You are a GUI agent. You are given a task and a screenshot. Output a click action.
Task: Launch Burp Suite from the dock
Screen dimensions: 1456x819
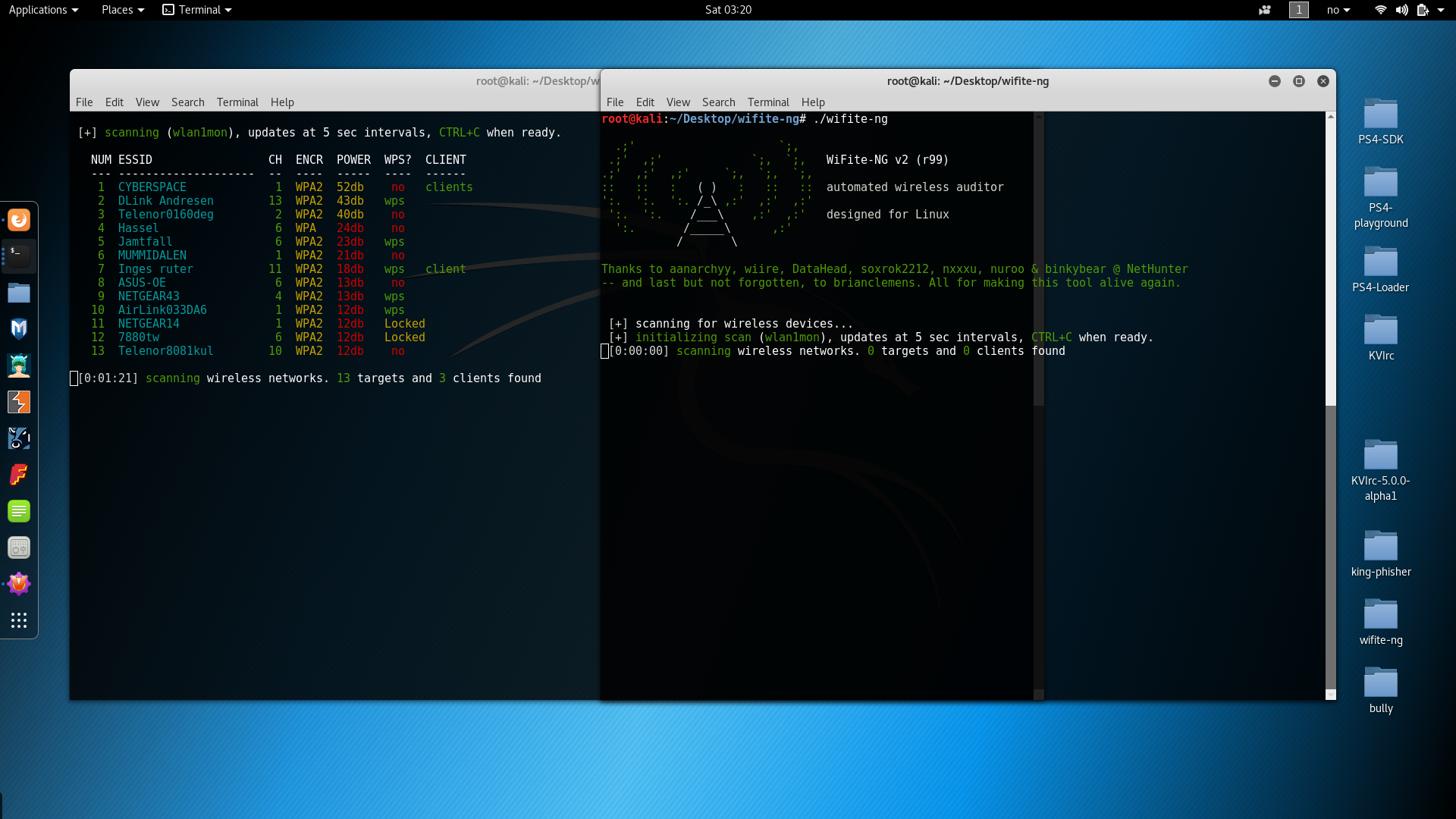(19, 402)
